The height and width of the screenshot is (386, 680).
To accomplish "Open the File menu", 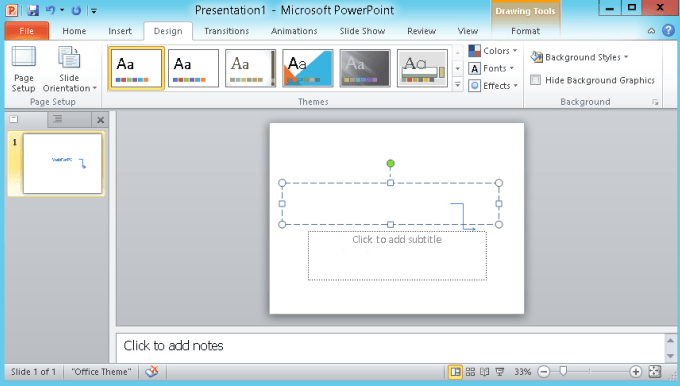I will 26,31.
